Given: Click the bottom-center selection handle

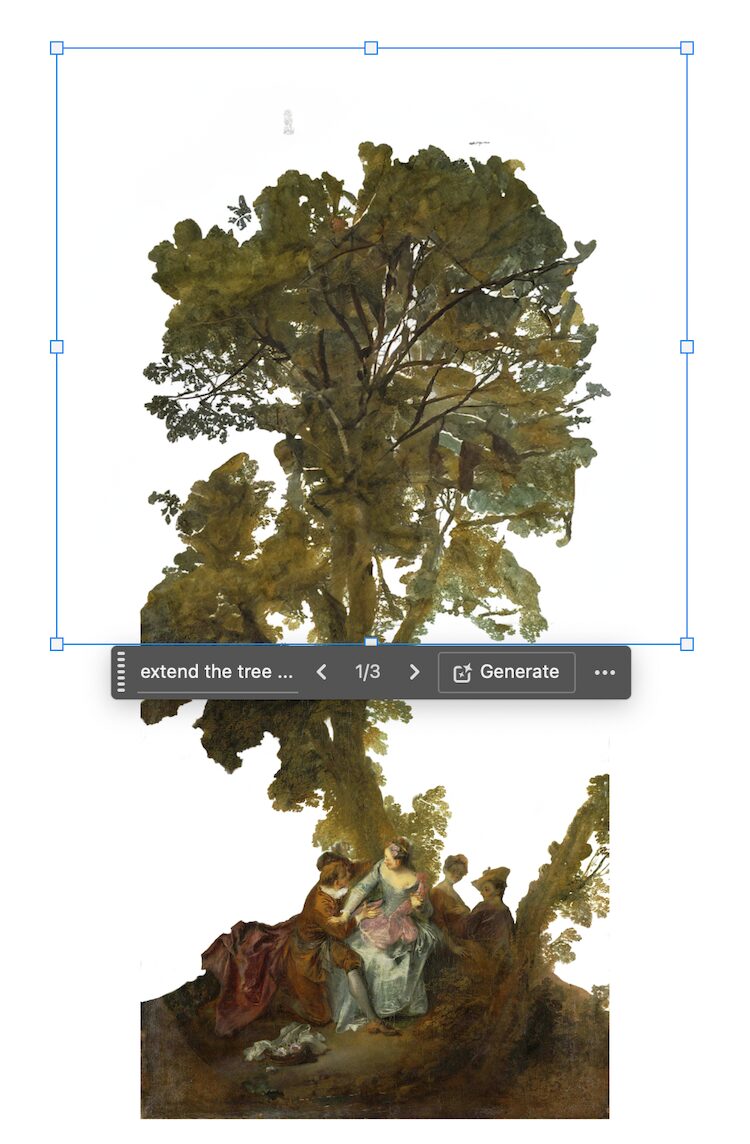Looking at the screenshot, I should (x=371, y=642).
